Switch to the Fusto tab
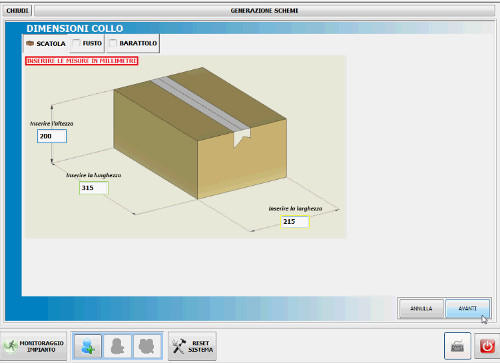 [87, 43]
